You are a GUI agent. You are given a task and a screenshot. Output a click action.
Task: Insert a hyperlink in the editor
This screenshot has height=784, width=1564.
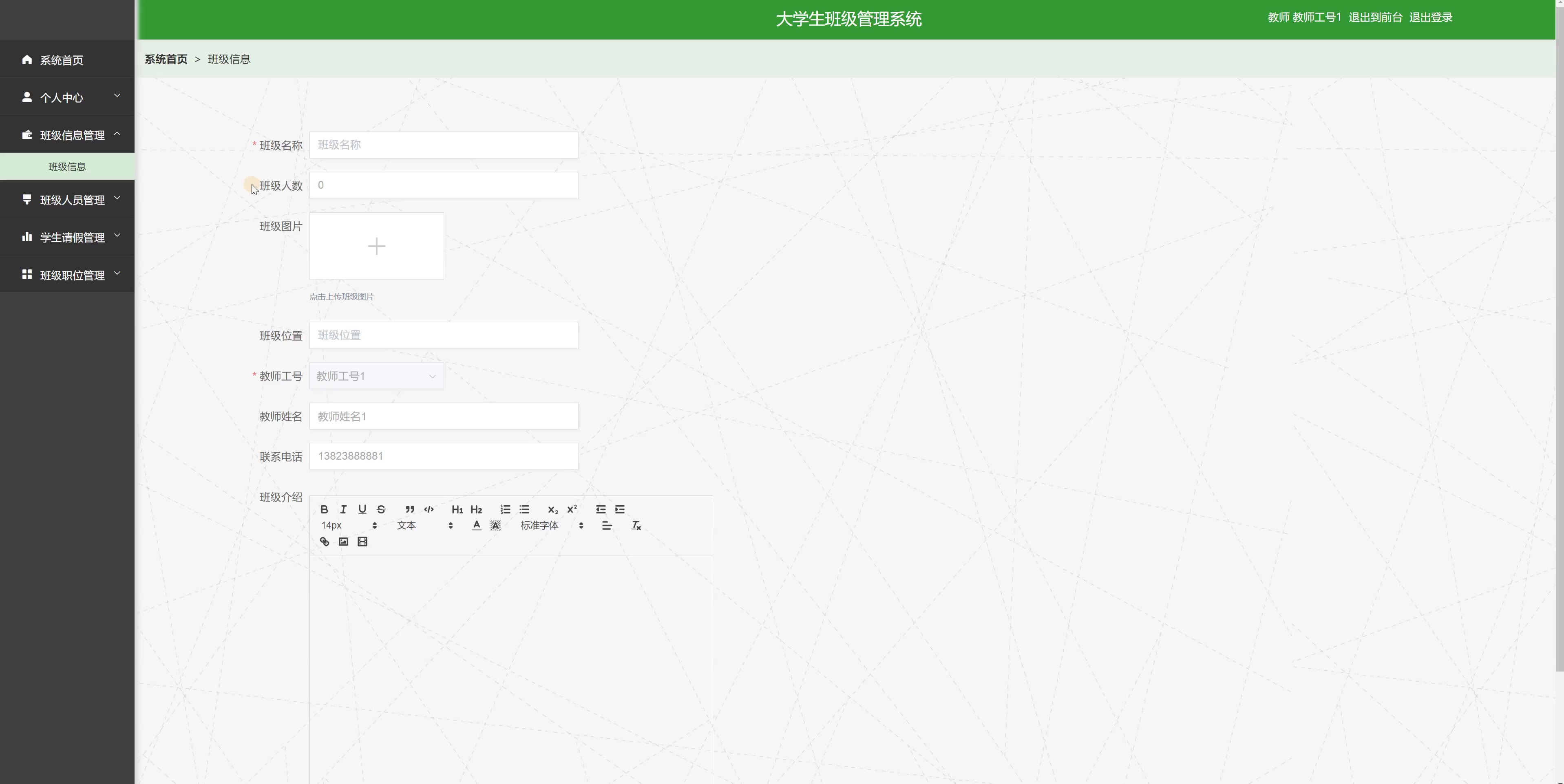point(324,542)
